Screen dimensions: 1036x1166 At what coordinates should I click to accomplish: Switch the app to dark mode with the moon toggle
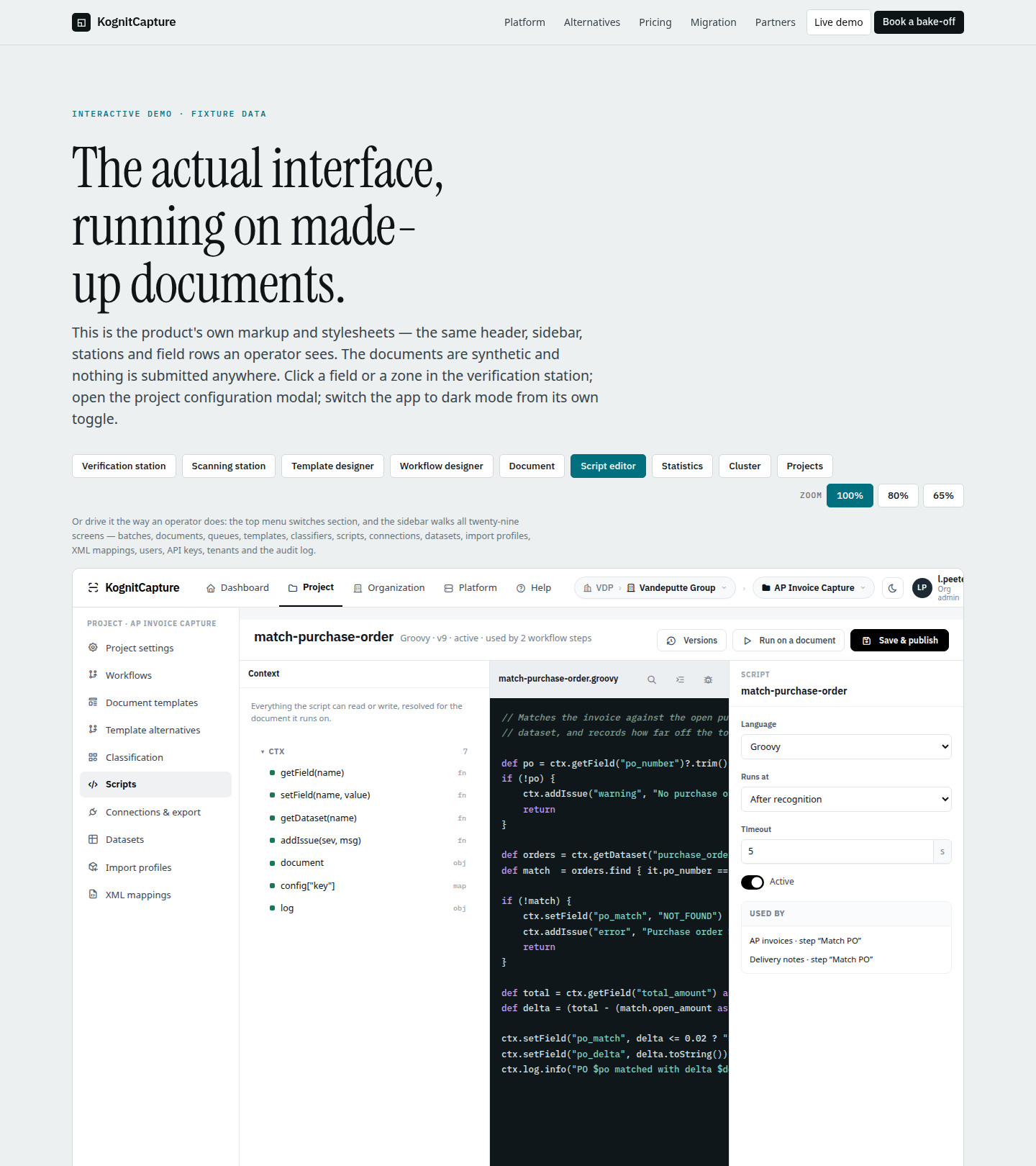click(x=893, y=588)
